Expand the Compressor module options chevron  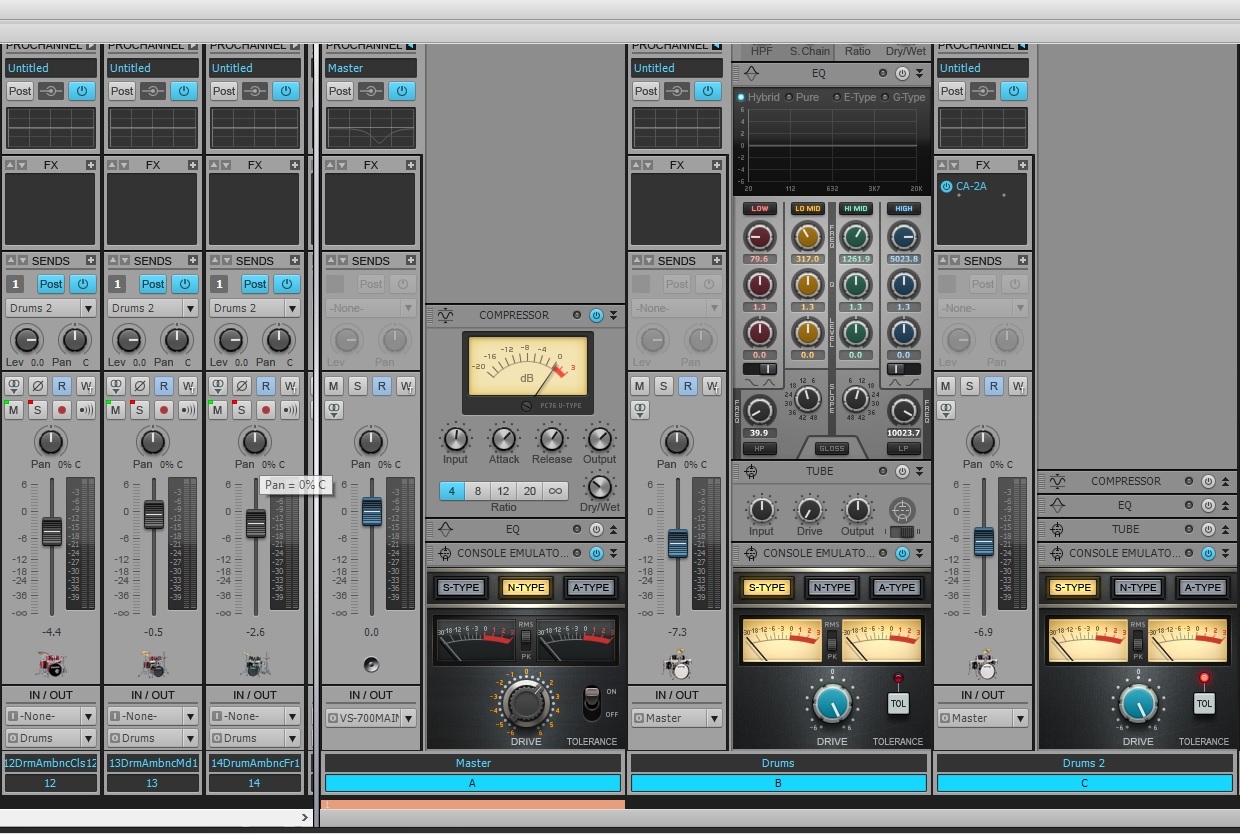point(611,315)
